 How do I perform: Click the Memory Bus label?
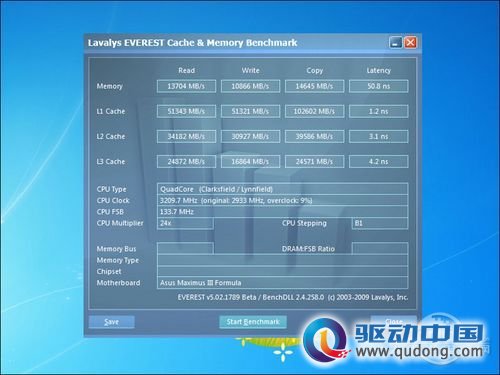116,249
